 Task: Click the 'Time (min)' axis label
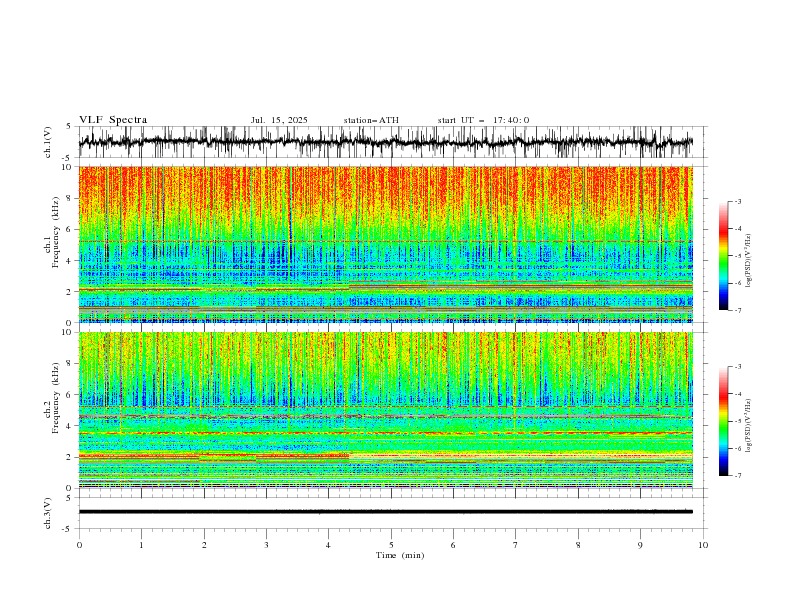click(x=400, y=555)
